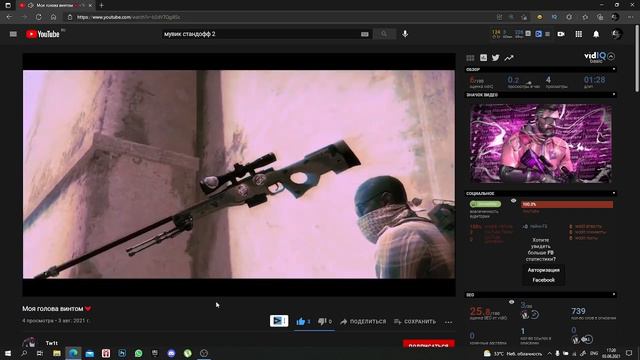Click the vidIQ clip button beside likes
This screenshot has width=640, height=360.
279,321
